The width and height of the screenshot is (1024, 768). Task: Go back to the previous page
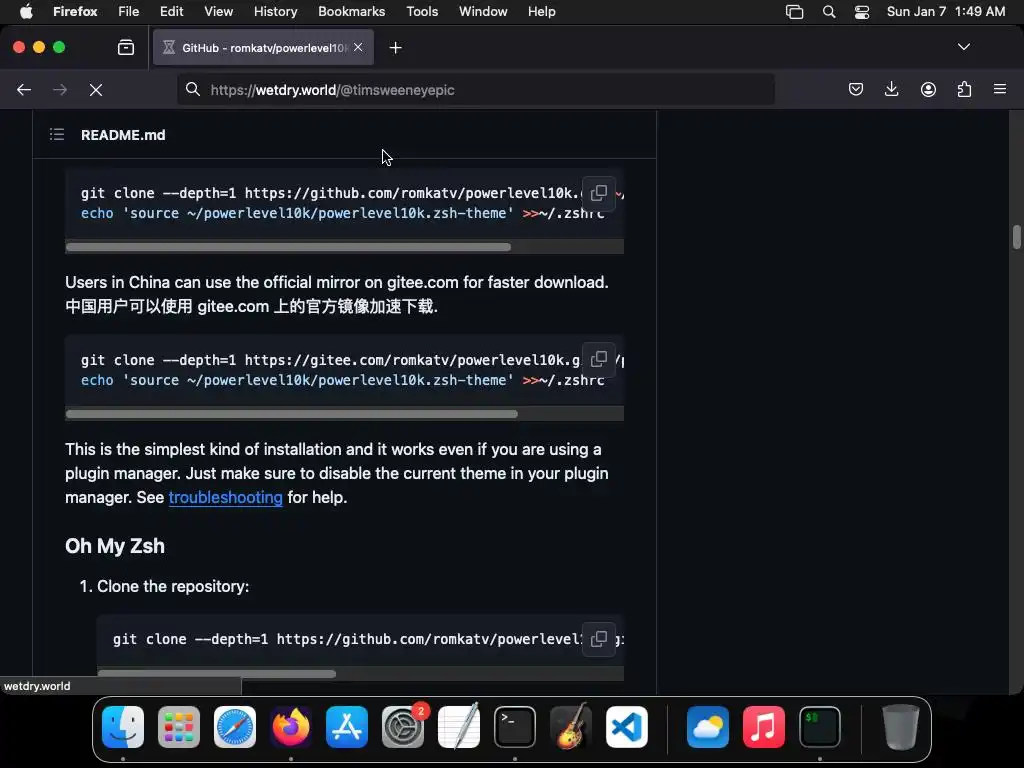click(x=24, y=90)
